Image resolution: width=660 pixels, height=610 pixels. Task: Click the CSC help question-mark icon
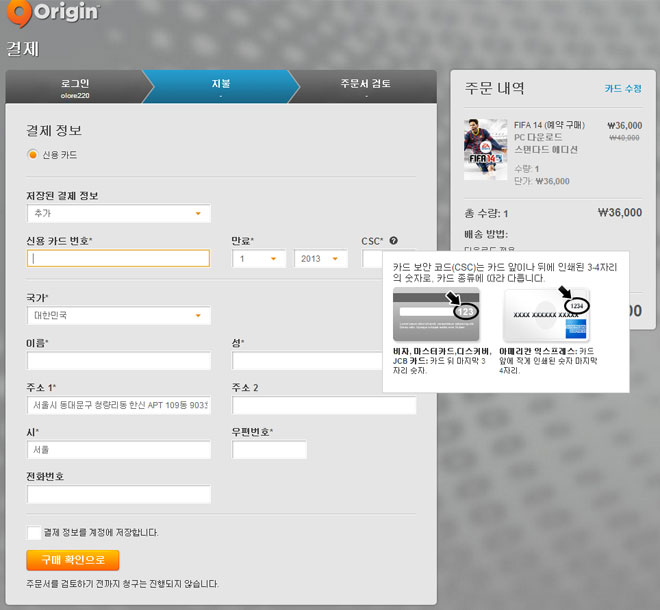tap(394, 240)
